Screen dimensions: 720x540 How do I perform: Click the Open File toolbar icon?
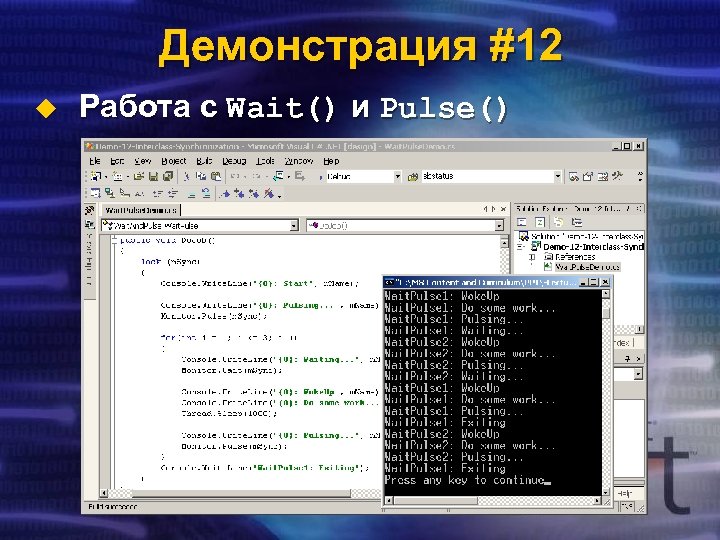tap(139, 176)
